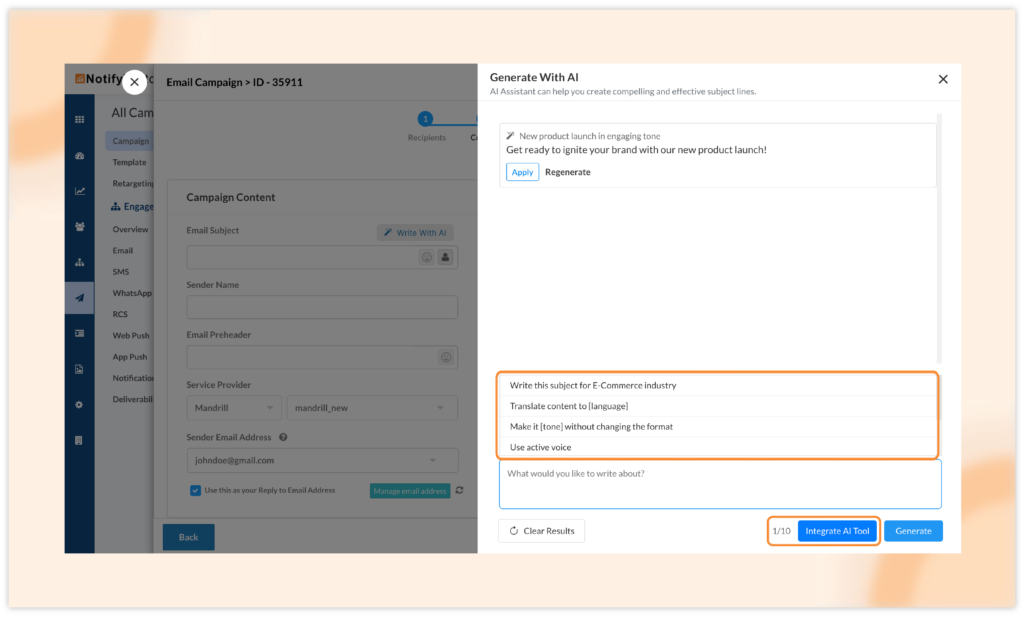Open Overview in the Engage menu

click(130, 230)
